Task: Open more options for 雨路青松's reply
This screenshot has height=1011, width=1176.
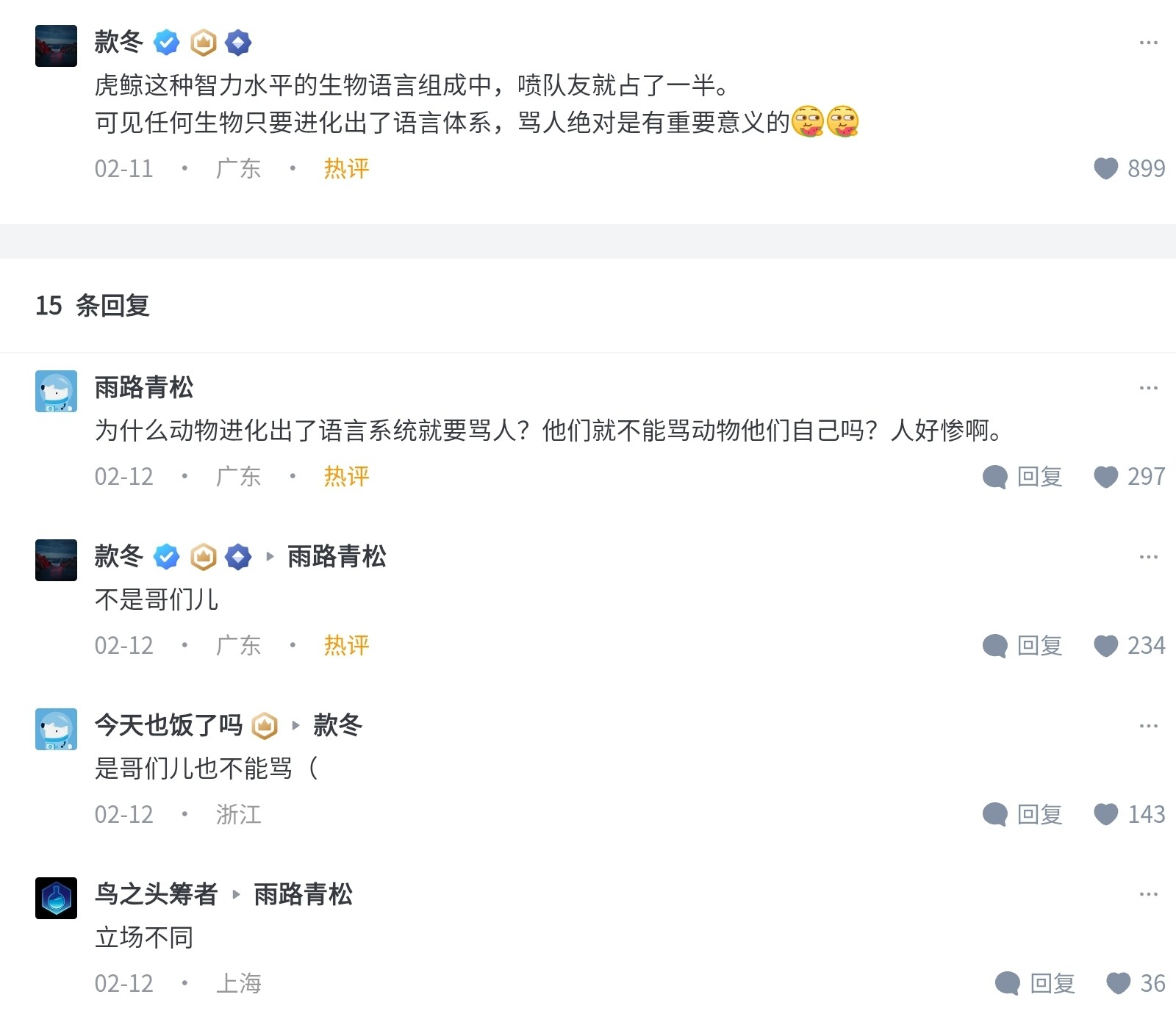Action: coord(1148,387)
